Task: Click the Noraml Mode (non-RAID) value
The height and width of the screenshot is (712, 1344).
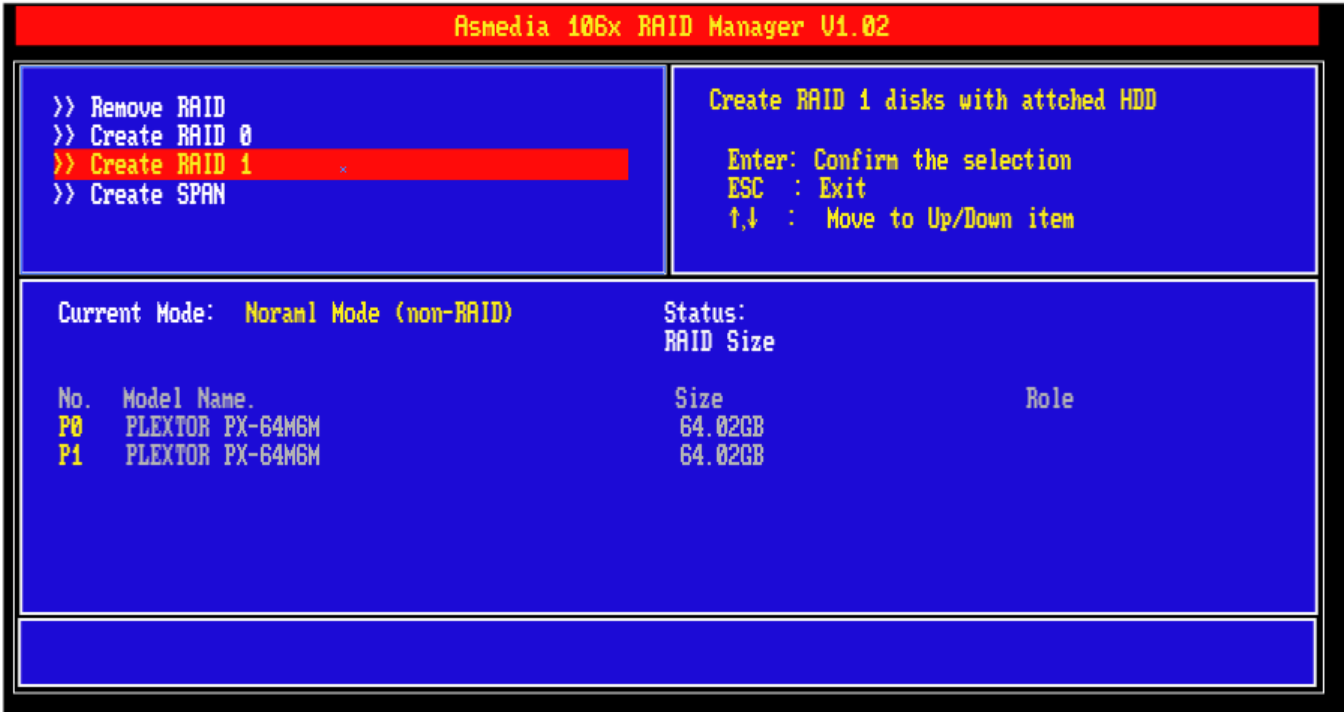Action: tap(379, 314)
